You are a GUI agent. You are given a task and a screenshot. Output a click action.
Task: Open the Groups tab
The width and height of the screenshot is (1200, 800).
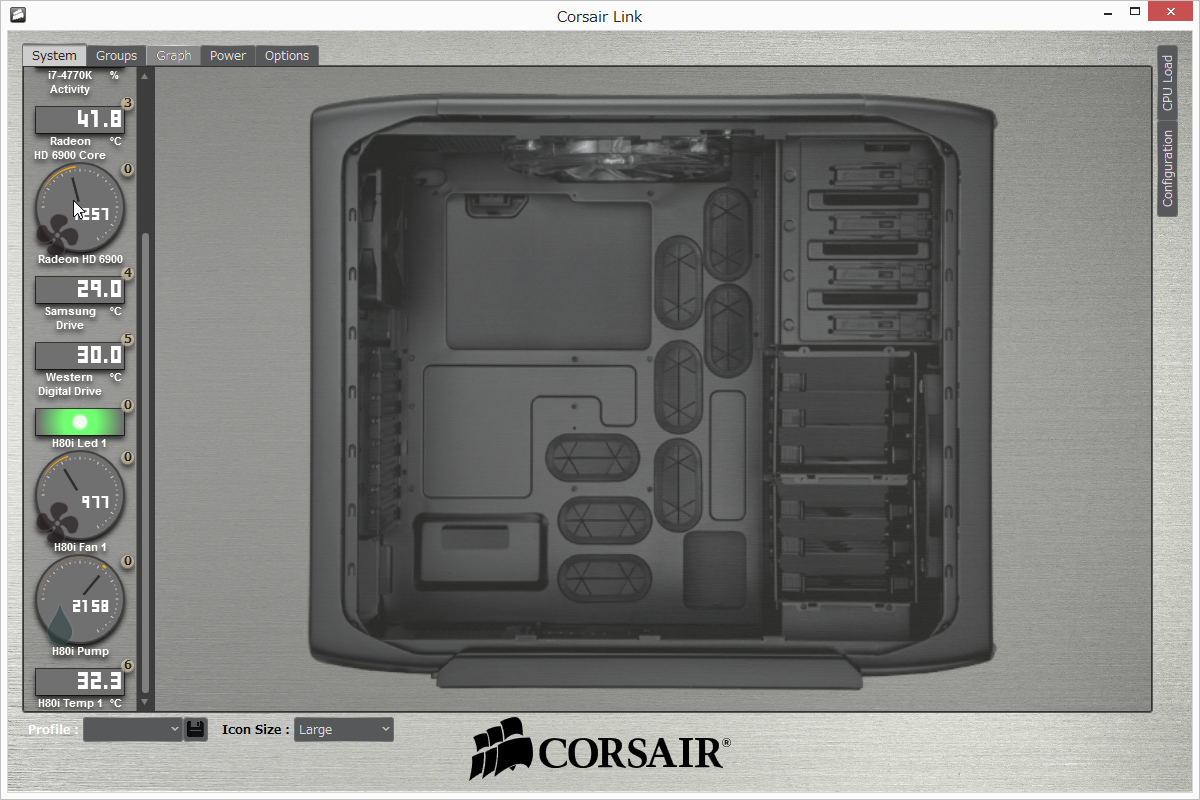[x=116, y=56]
